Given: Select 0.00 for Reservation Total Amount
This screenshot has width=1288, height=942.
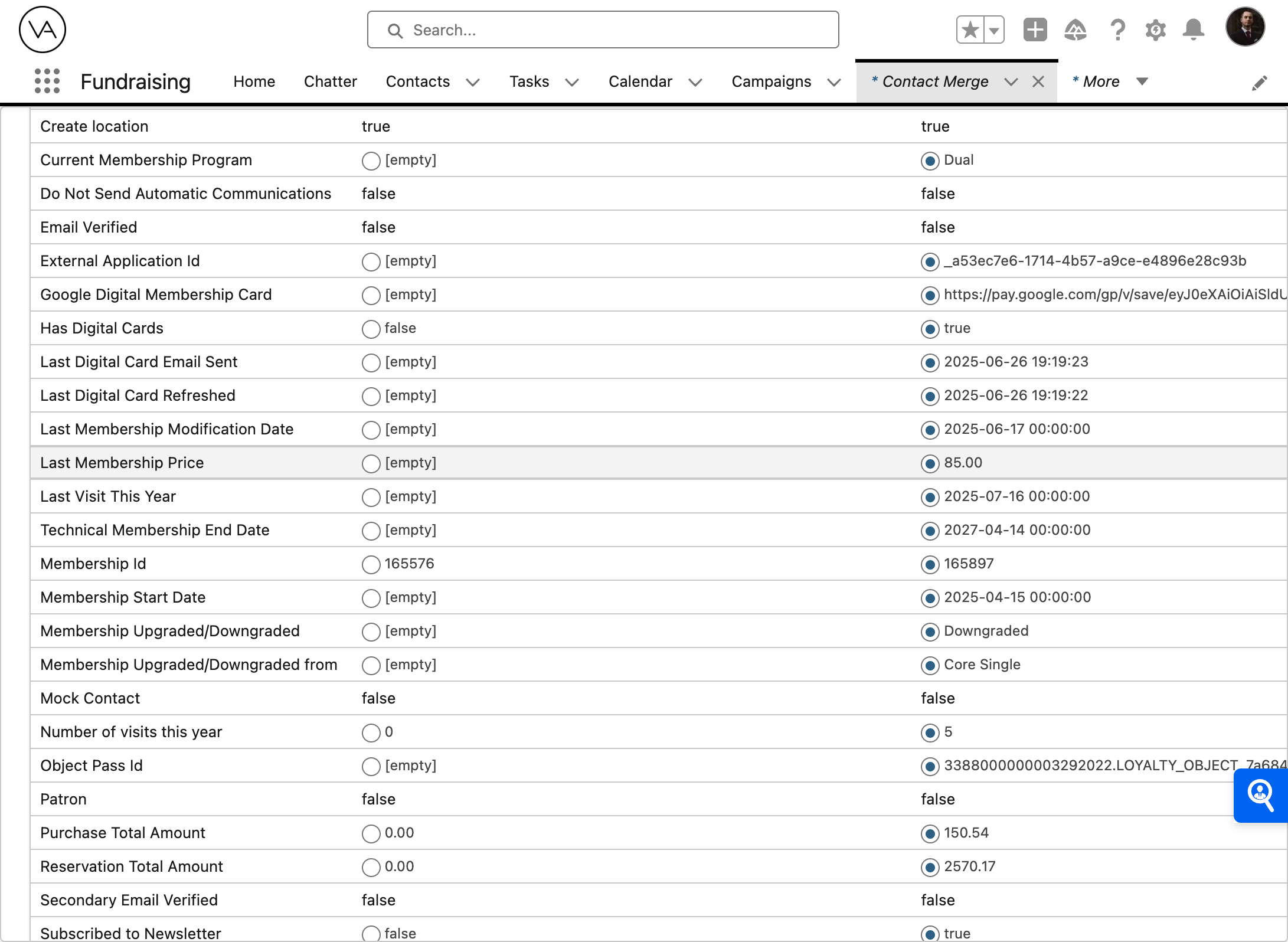Looking at the screenshot, I should tap(371, 868).
